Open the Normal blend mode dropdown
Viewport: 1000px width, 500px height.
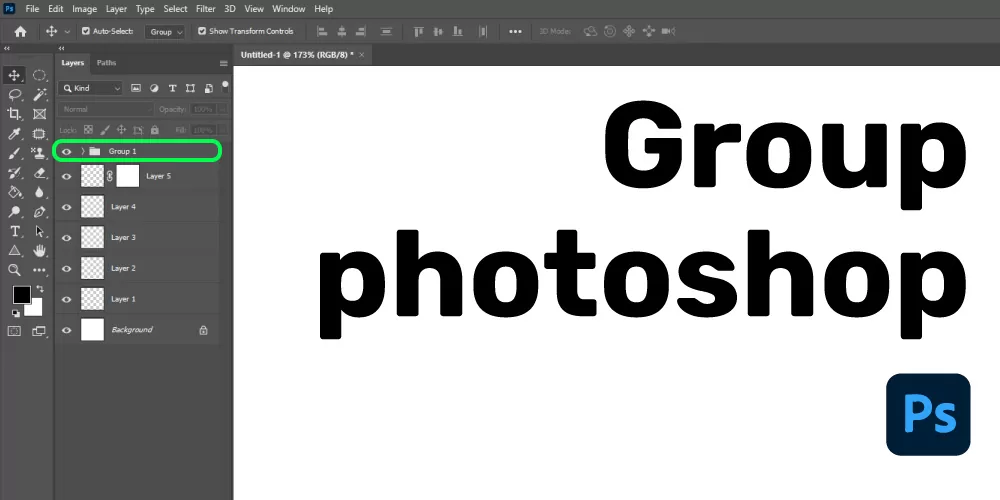tap(107, 109)
